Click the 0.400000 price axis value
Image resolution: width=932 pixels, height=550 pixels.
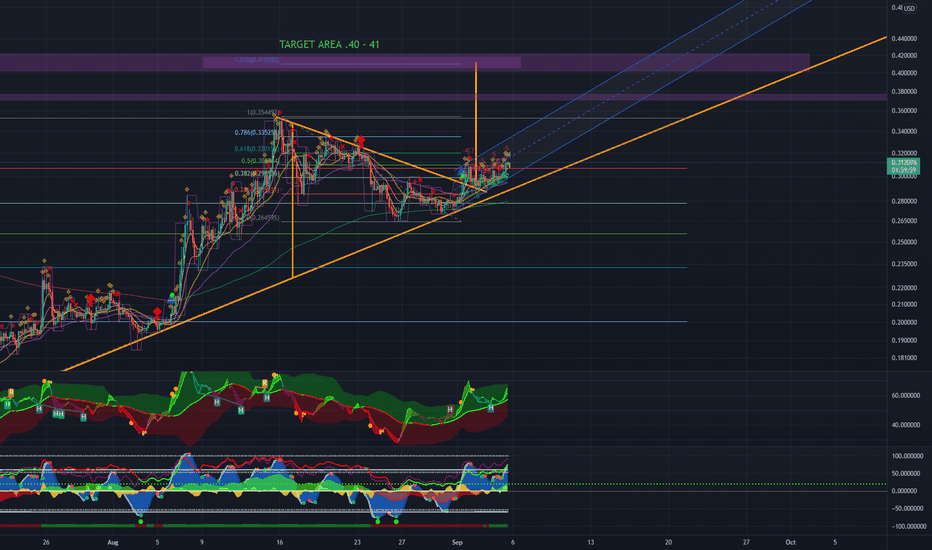pyautogui.click(x=904, y=73)
